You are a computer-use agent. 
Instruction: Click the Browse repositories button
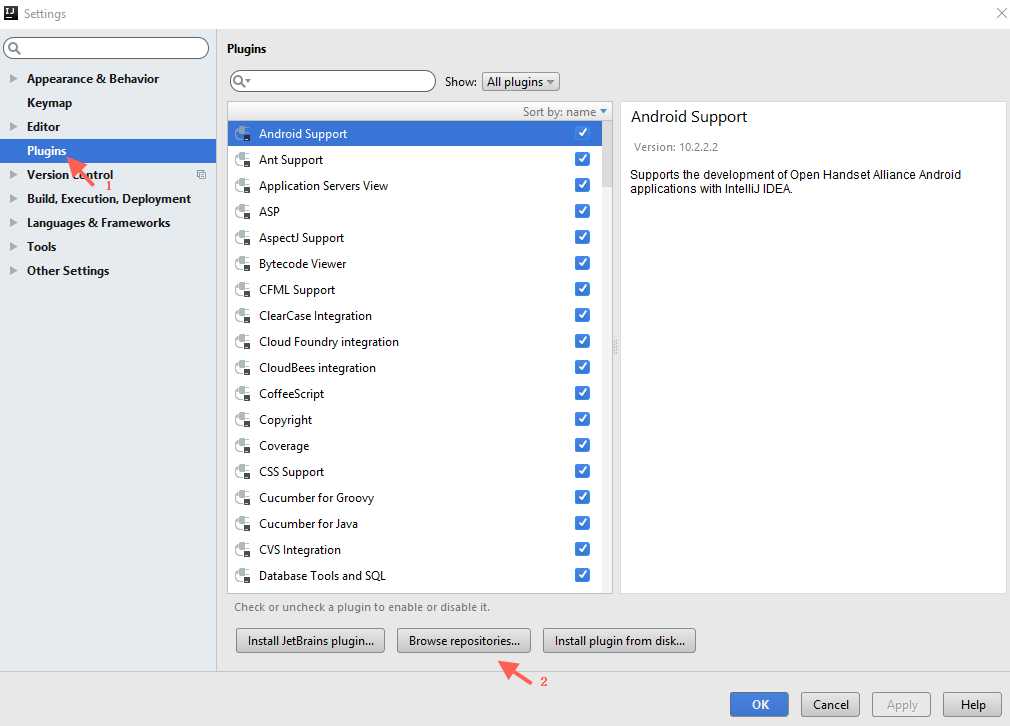pyautogui.click(x=464, y=641)
